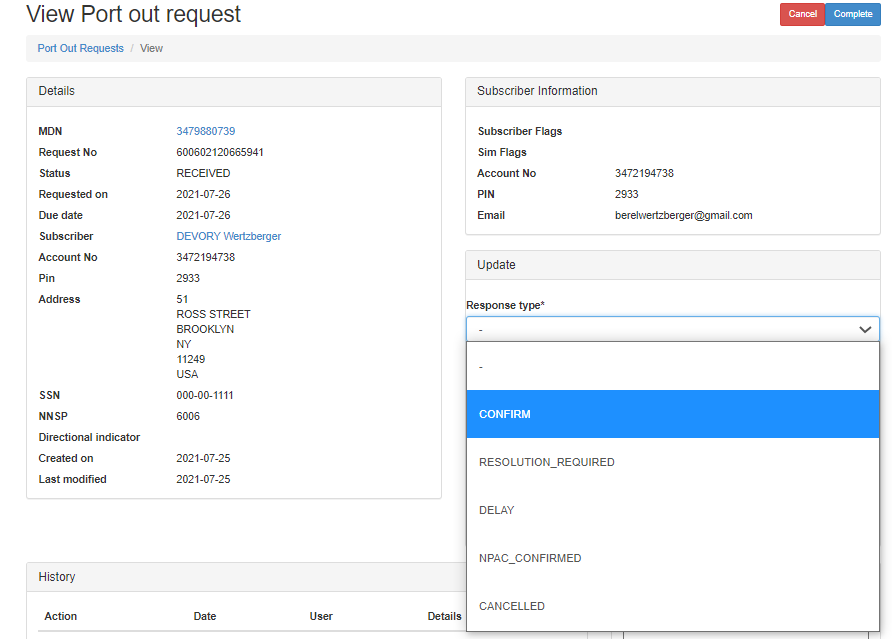
Task: Click the Subscriber Information PIN value 2933
Action: (626, 194)
